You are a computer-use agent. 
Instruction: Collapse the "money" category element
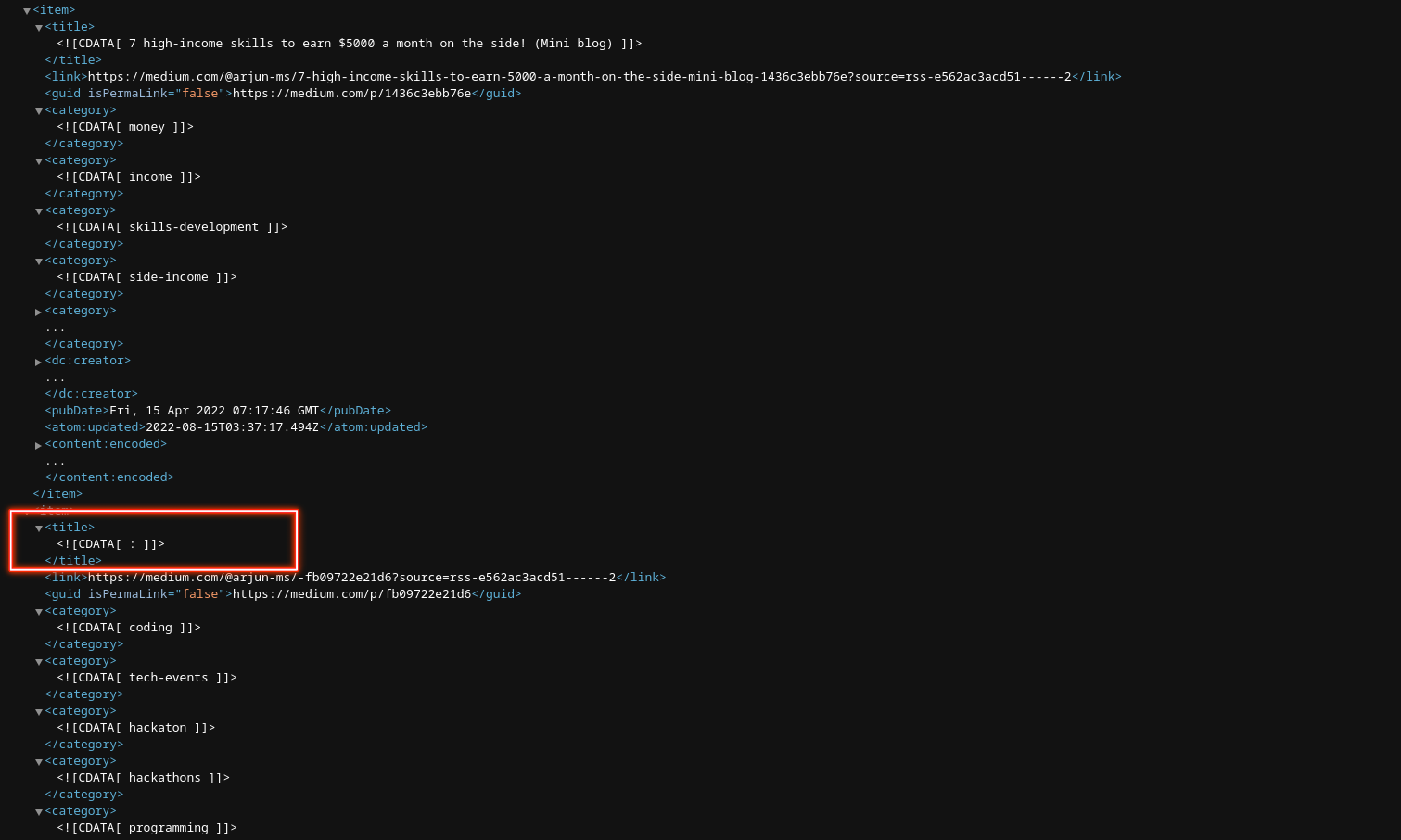tap(38, 110)
